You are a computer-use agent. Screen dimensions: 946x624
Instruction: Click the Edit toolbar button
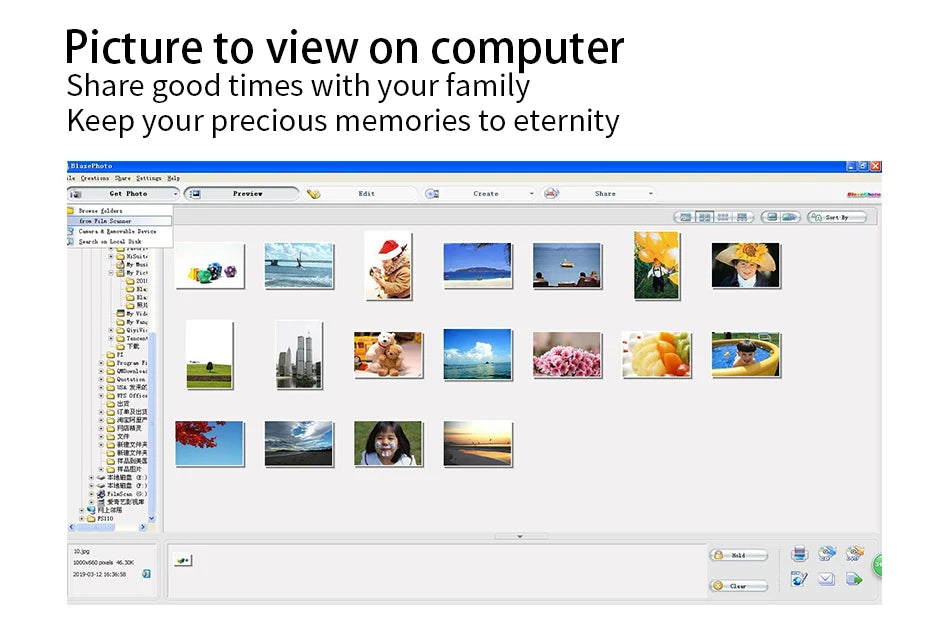[366, 194]
